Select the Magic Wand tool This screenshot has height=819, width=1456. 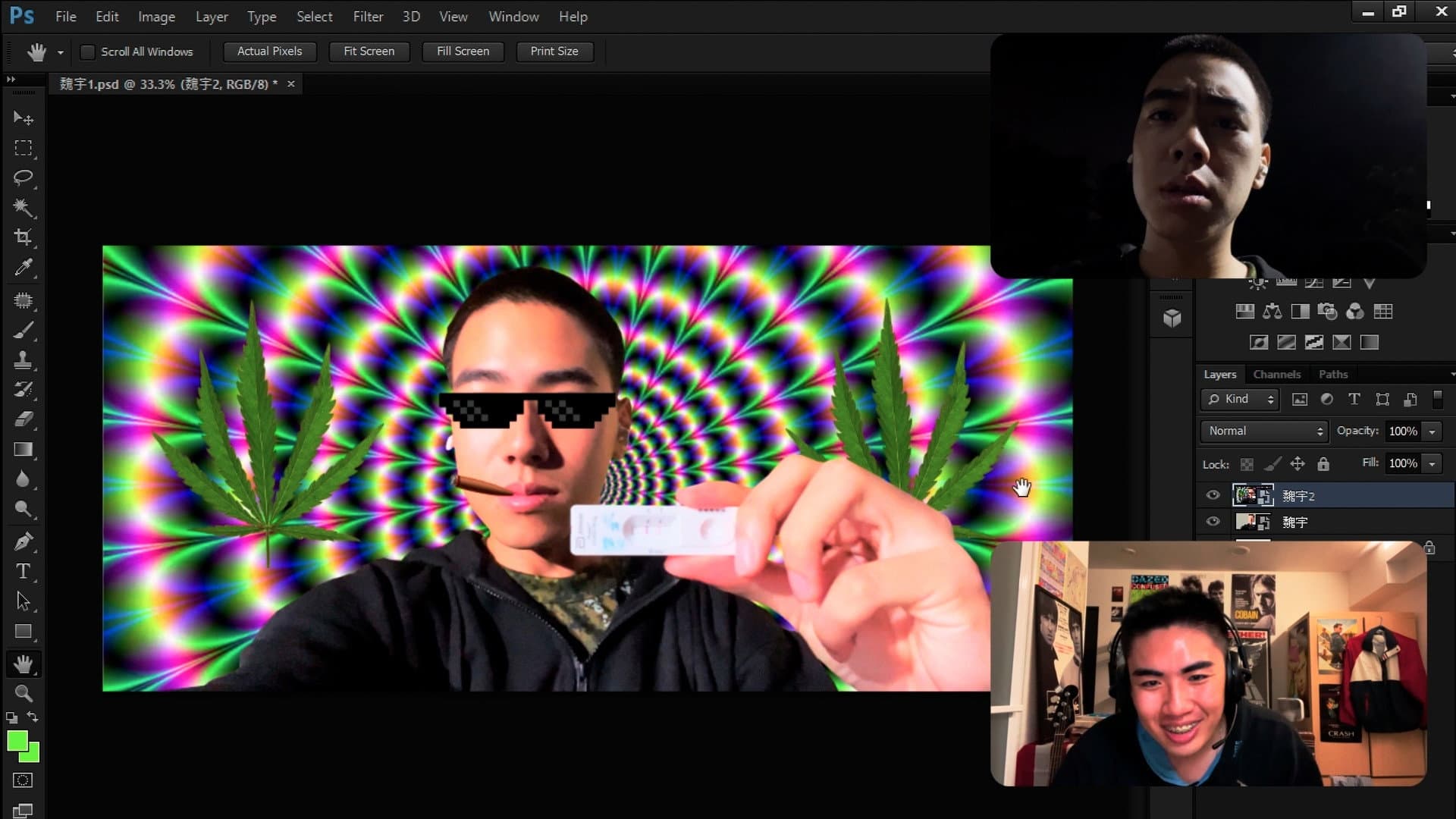[x=23, y=207]
